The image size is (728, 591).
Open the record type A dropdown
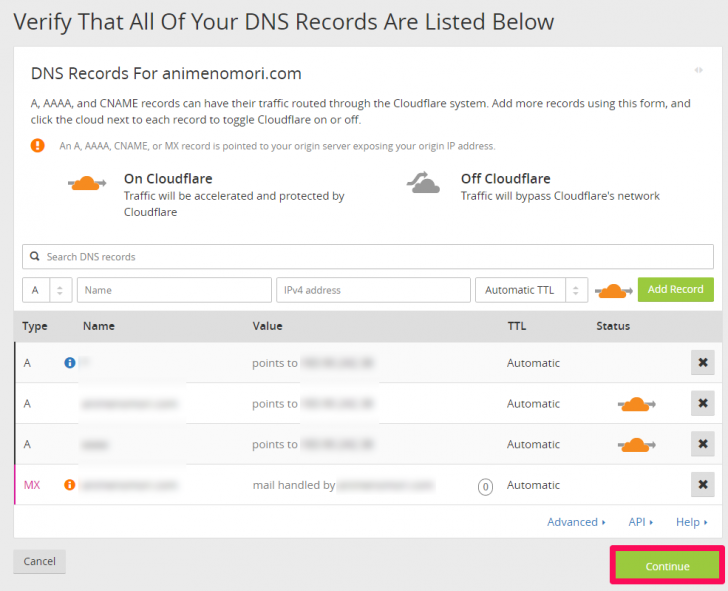tap(47, 290)
